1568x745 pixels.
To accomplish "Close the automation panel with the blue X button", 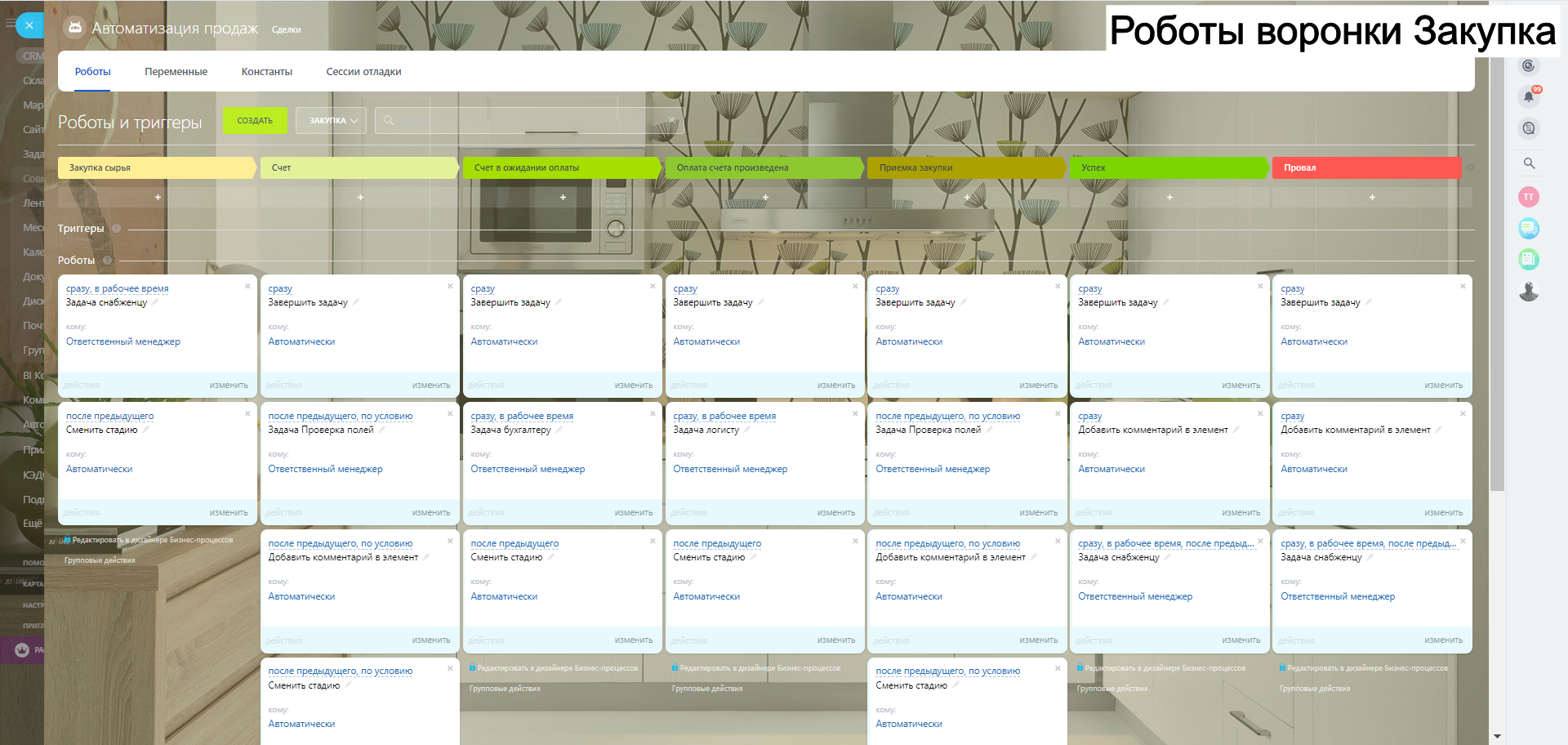I will pyautogui.click(x=29, y=25).
